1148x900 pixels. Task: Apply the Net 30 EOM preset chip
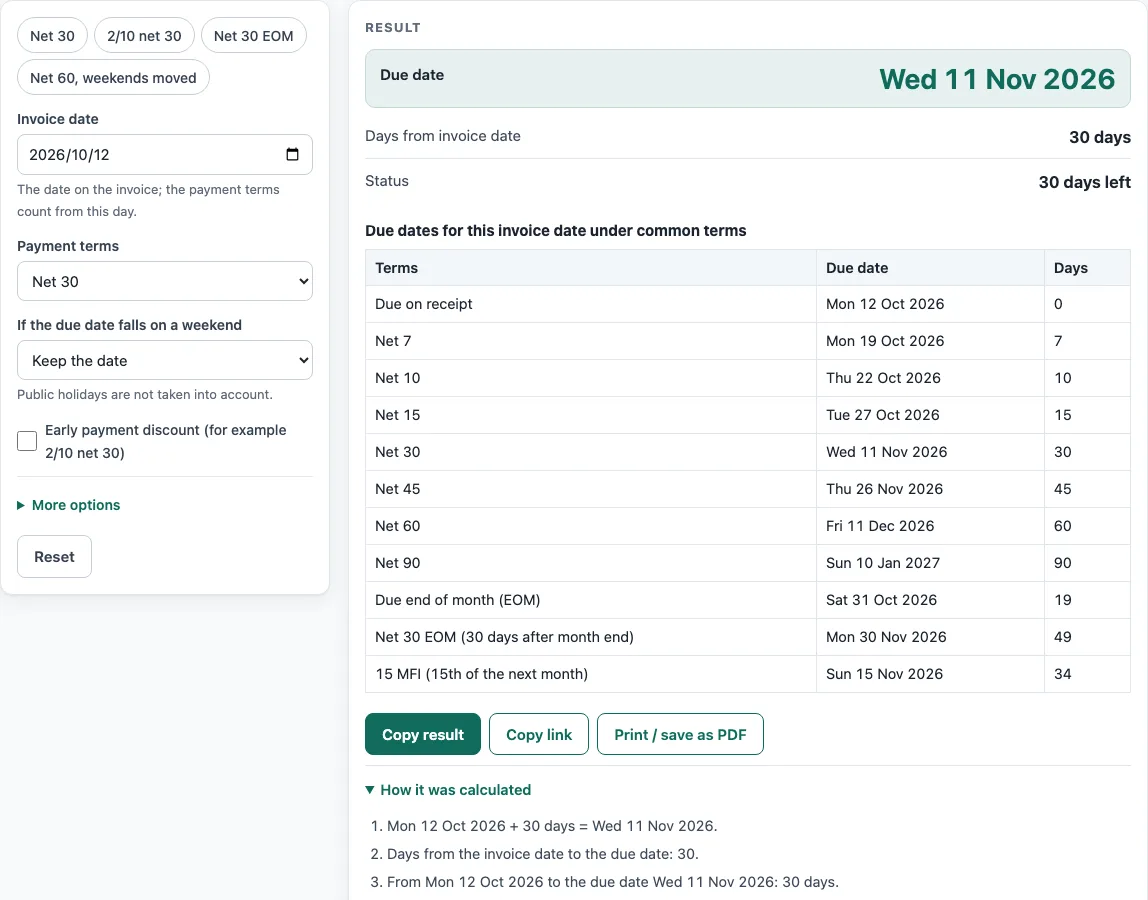point(253,36)
